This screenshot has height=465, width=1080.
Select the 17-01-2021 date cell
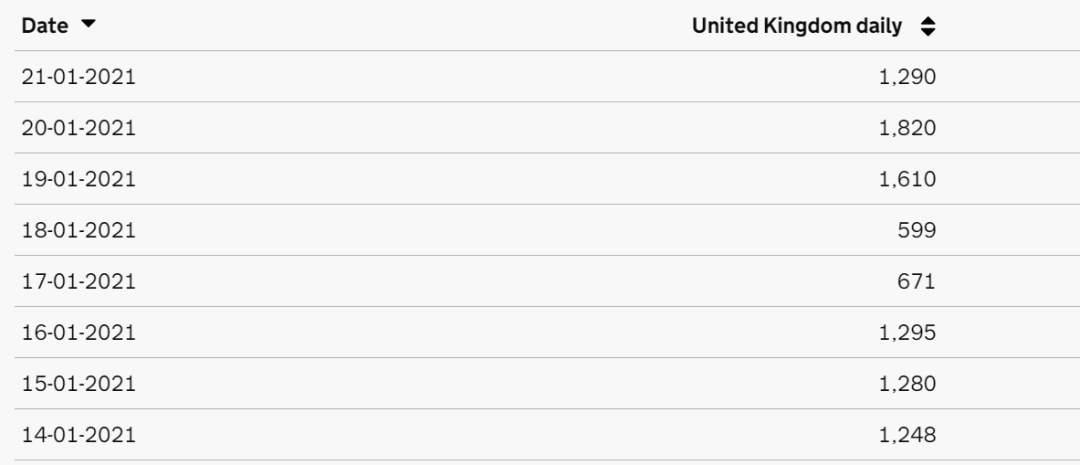pos(79,281)
